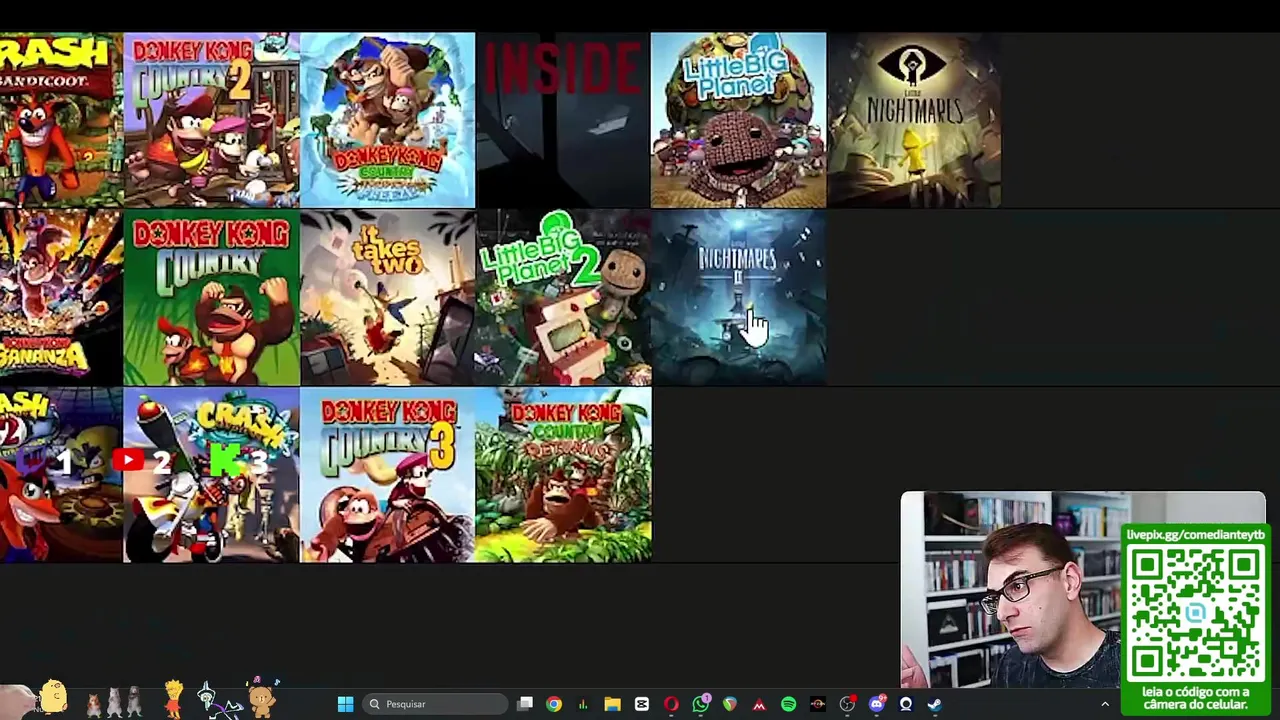Image resolution: width=1280 pixels, height=720 pixels.
Task: Select the original Donkey Kong Country cover
Action: (x=211, y=297)
